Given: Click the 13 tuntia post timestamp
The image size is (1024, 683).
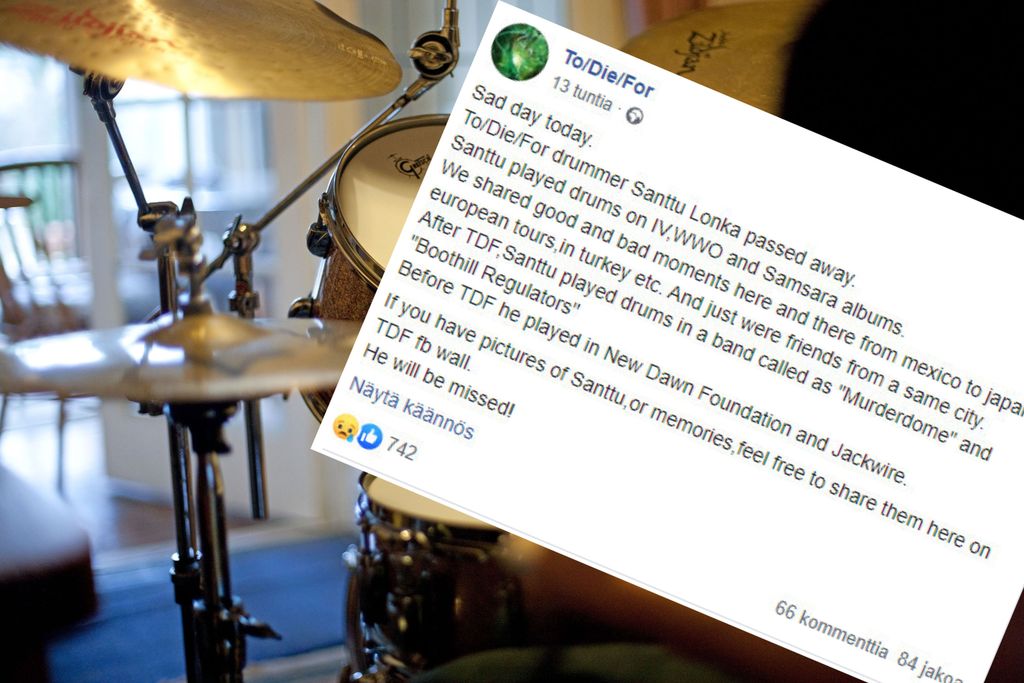Looking at the screenshot, I should point(583,95).
